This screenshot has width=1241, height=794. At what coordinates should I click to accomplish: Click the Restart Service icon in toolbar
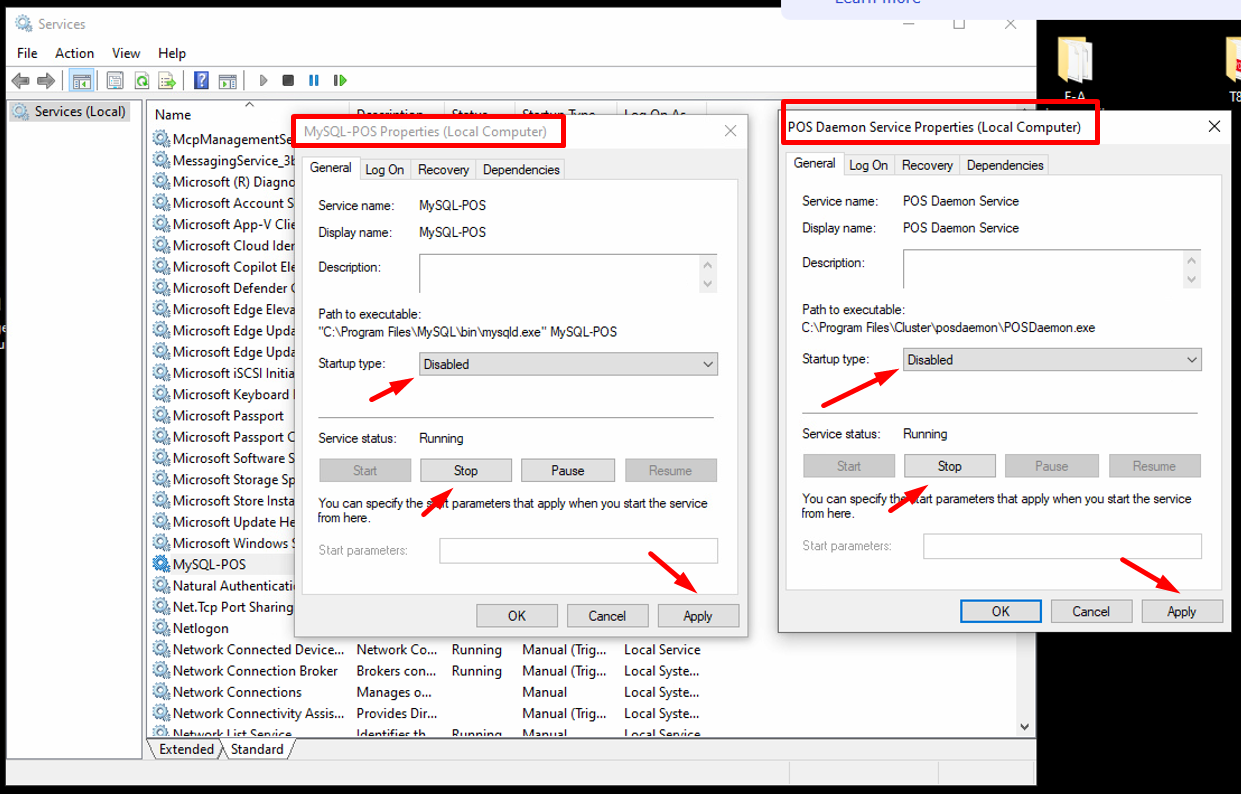[341, 81]
